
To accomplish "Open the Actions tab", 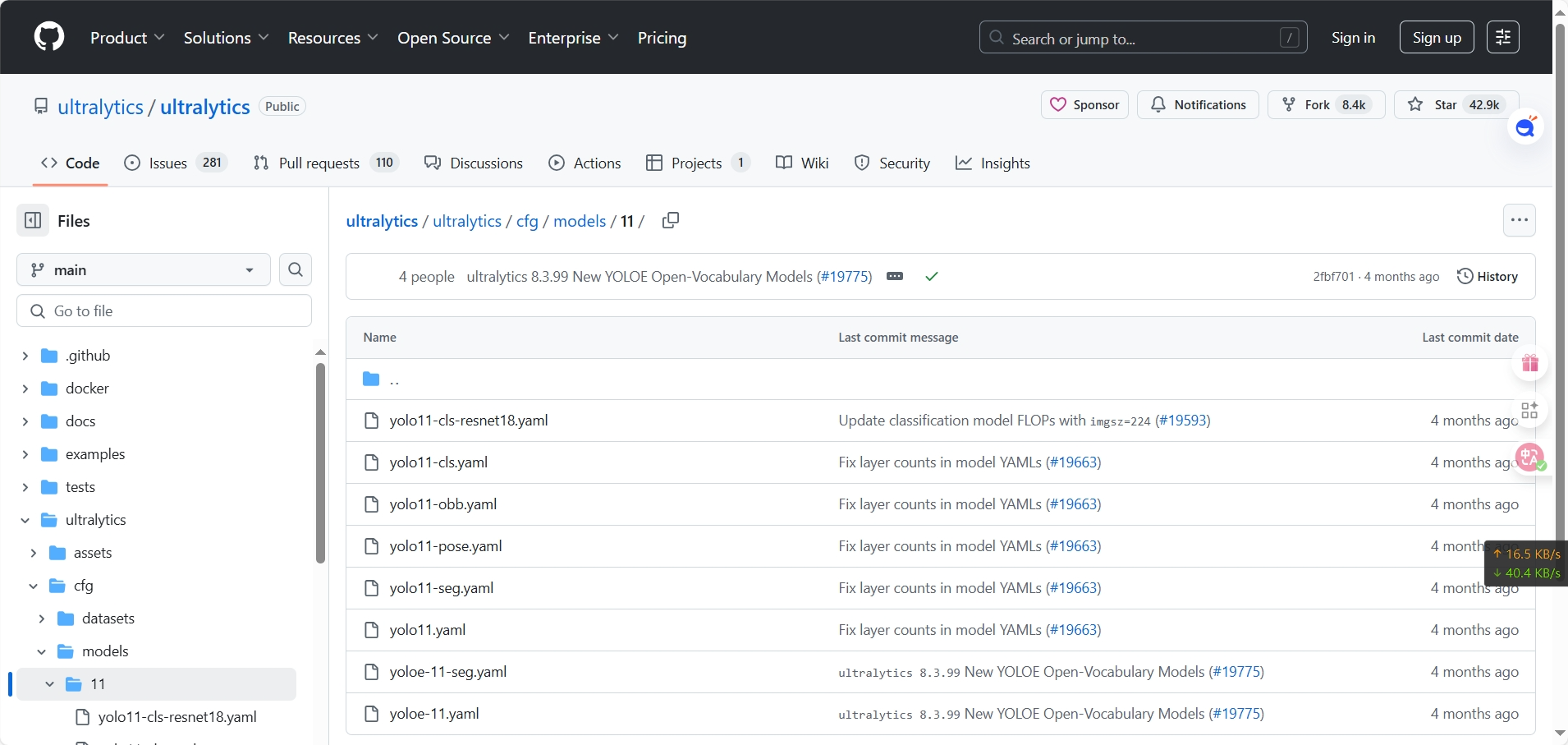I will point(585,163).
